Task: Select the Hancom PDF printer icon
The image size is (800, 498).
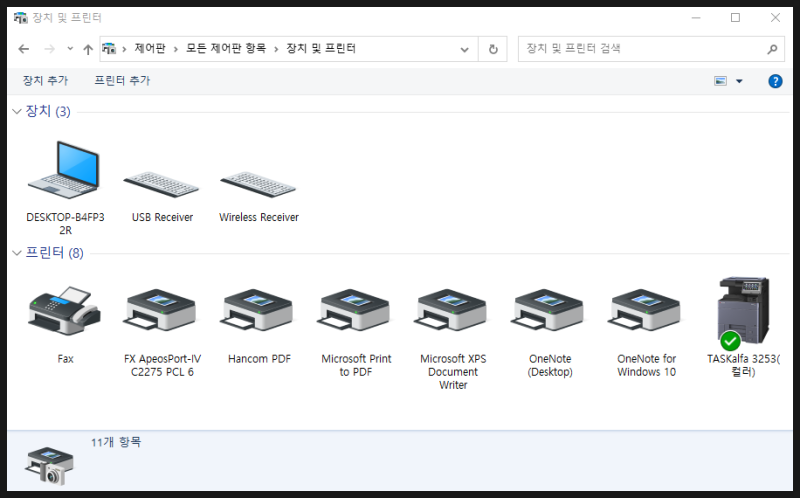Action: tap(257, 311)
